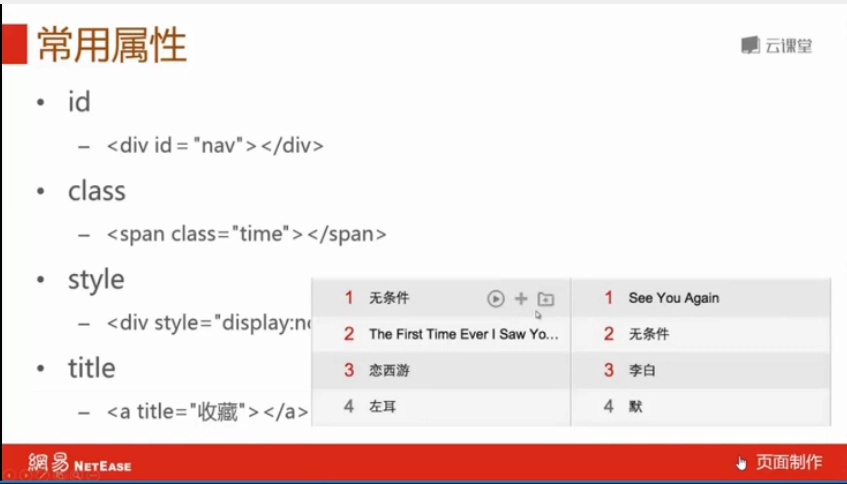The image size is (847, 484).
Task: Click the code line div id="nav"
Action: tap(215, 146)
